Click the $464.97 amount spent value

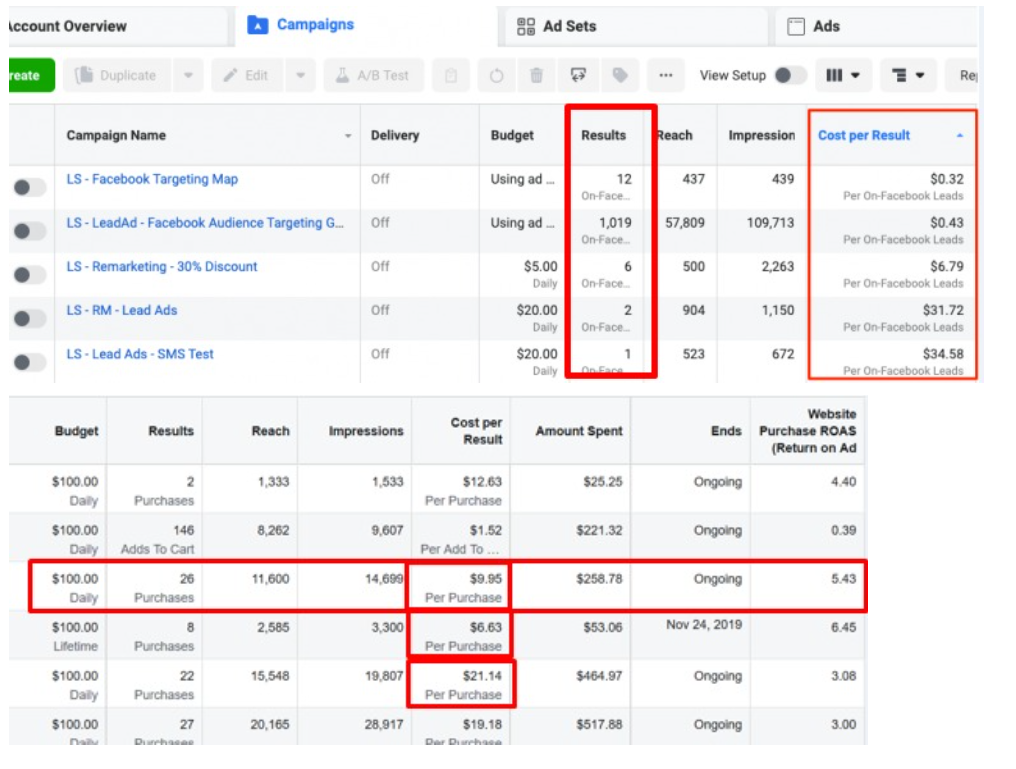[x=599, y=676]
